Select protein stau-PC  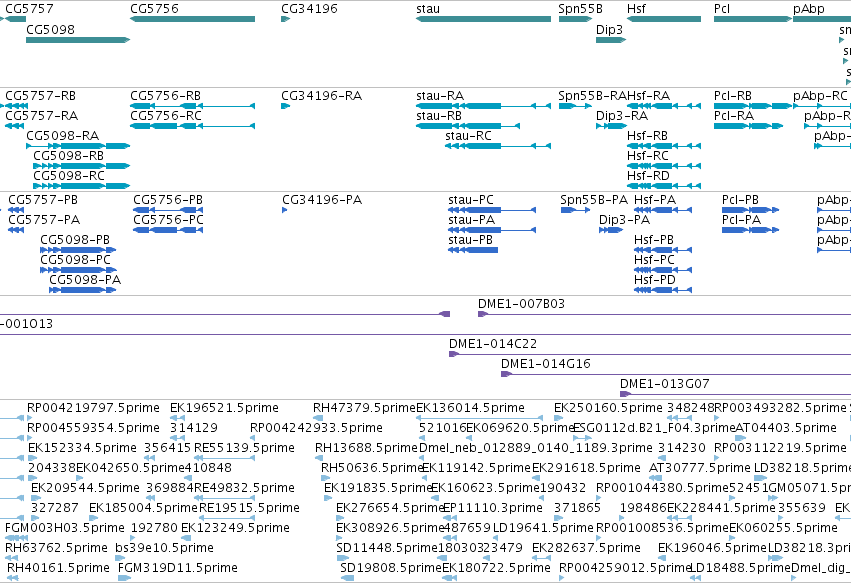pos(492,210)
